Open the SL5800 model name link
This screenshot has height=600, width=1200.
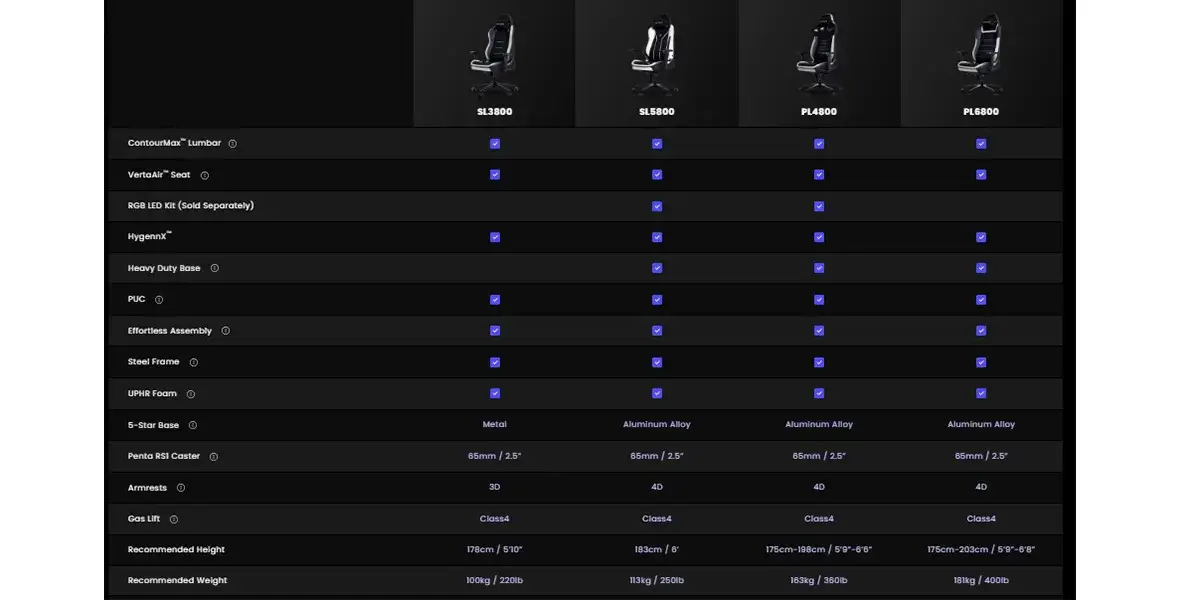pos(657,112)
